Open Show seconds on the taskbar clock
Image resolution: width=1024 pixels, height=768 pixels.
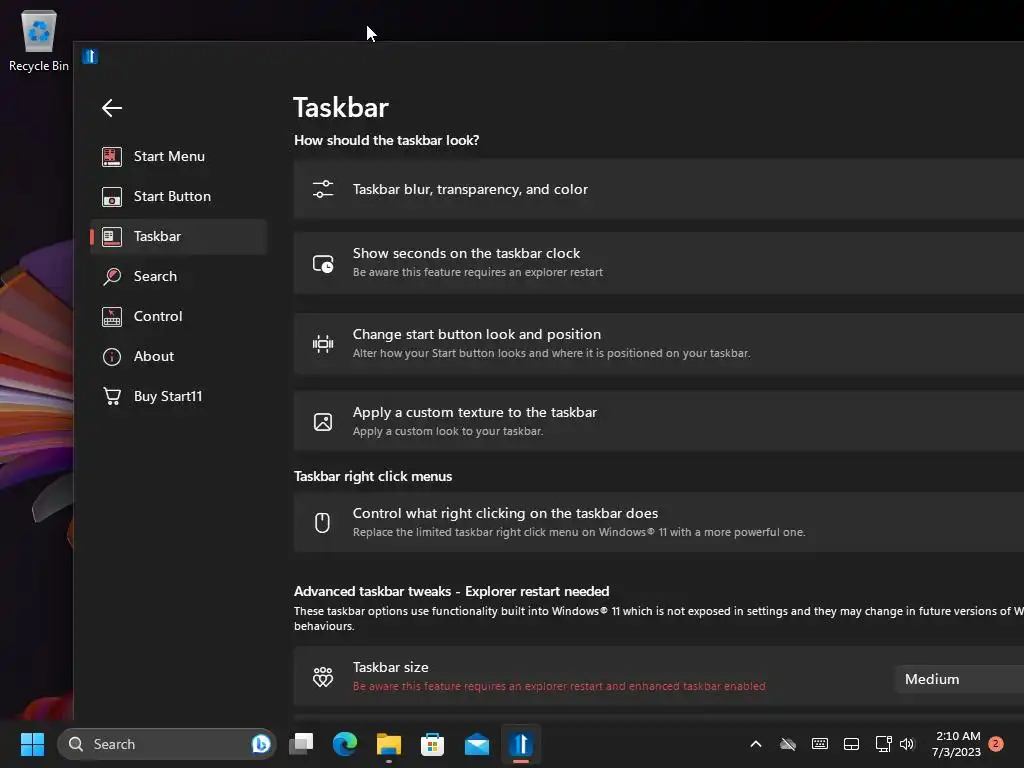pyautogui.click(x=659, y=263)
